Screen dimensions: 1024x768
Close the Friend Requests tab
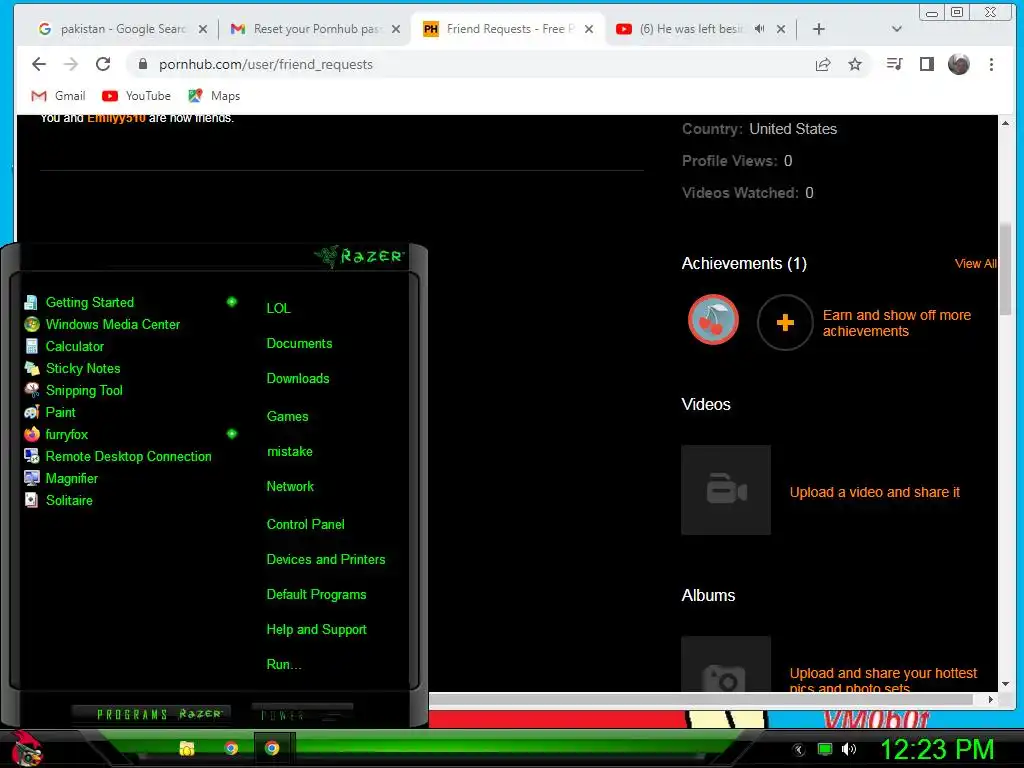point(588,29)
